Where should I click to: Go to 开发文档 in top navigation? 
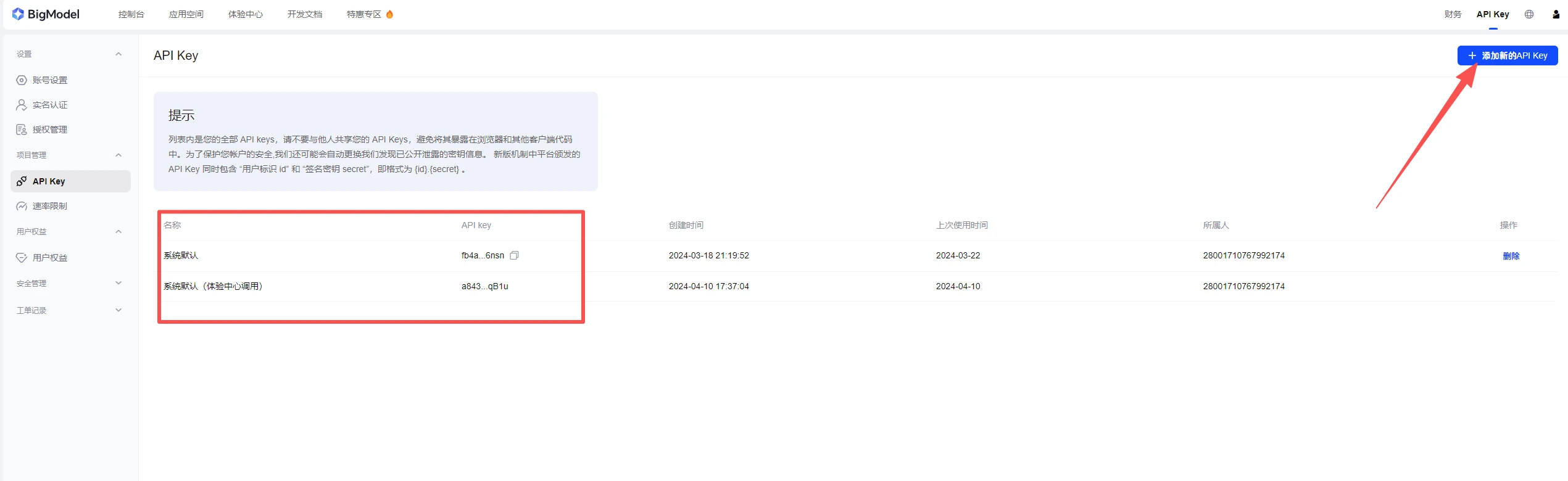304,14
